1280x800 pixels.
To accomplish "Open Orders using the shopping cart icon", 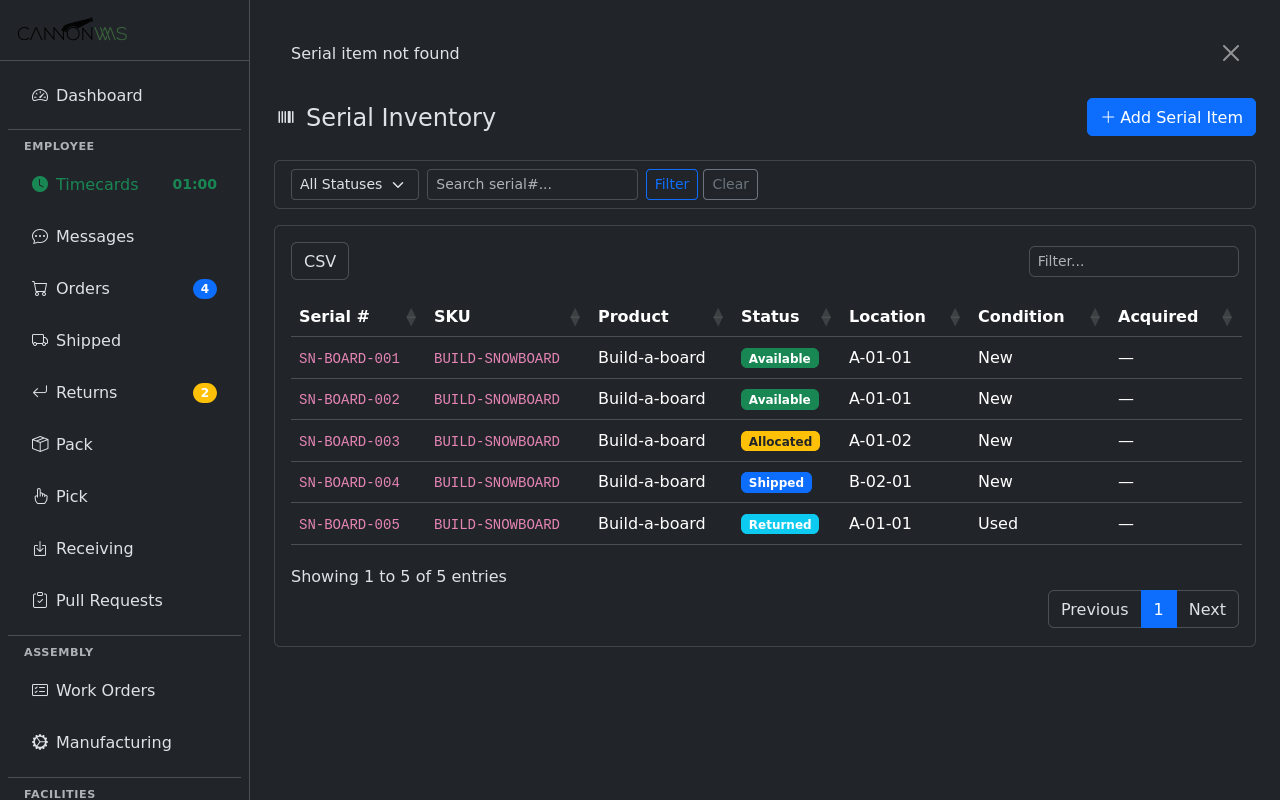I will point(39,288).
